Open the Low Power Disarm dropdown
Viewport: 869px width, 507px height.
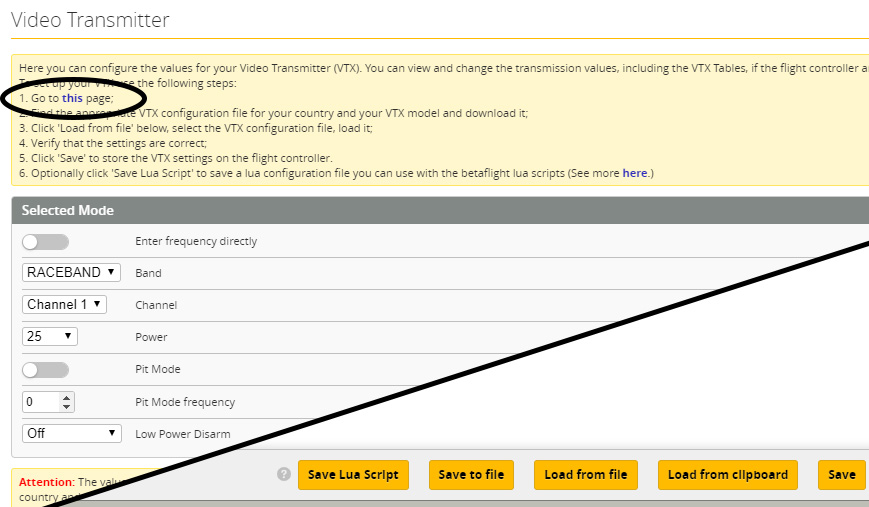coord(71,433)
